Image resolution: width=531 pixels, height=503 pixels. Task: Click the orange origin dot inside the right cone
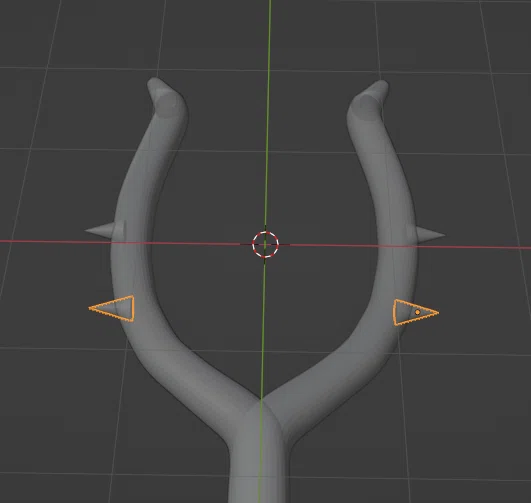[418, 312]
